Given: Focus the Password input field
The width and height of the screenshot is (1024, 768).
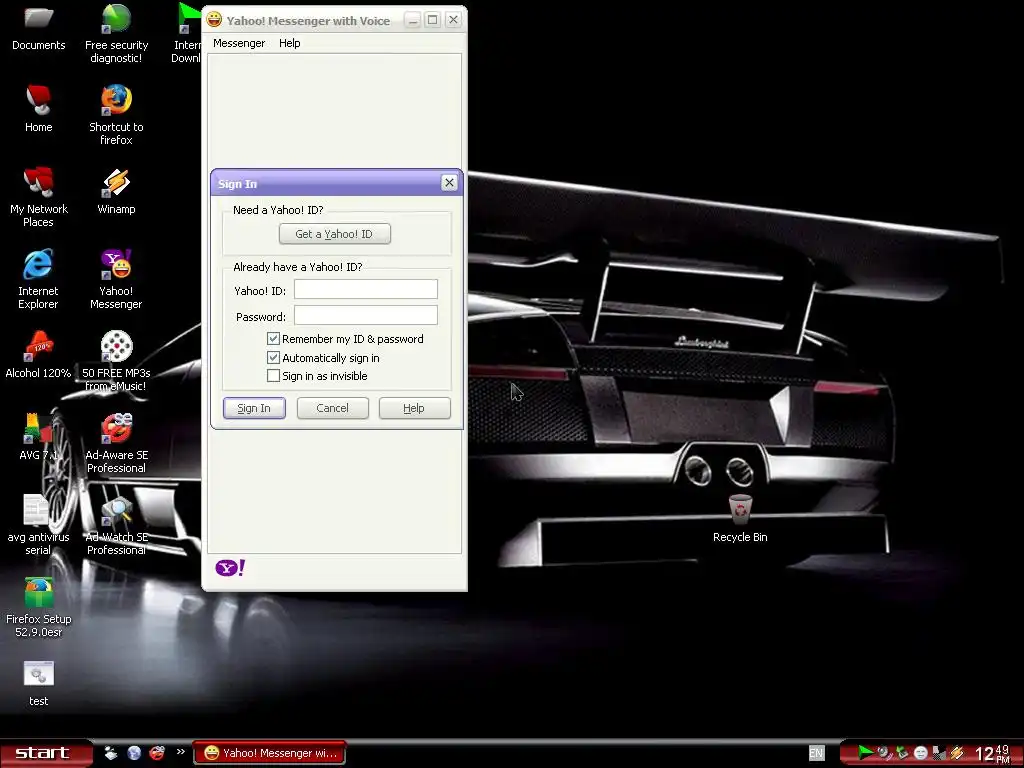Looking at the screenshot, I should tap(366, 315).
